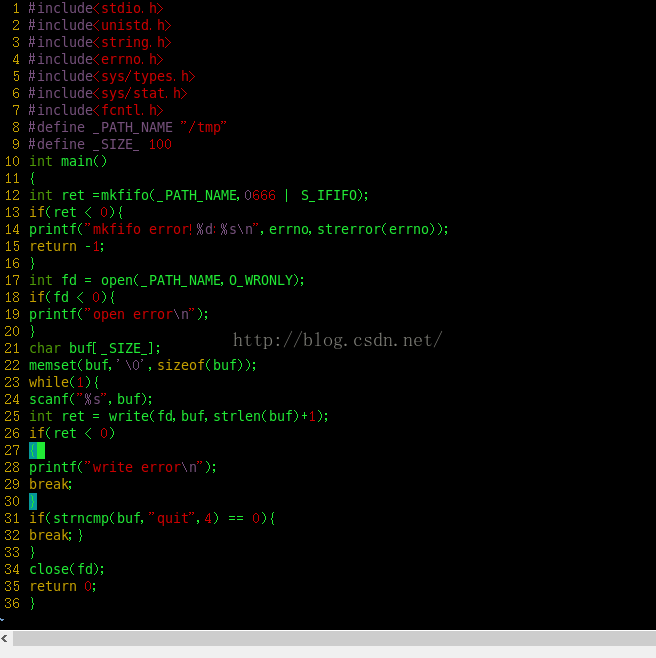
Task: Click 'char buf[_SIZE_];' on line 21
Action: (x=94, y=348)
